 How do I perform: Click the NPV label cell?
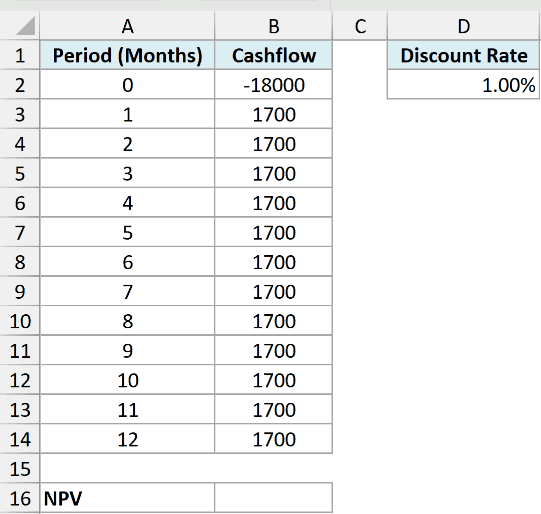click(x=127, y=498)
